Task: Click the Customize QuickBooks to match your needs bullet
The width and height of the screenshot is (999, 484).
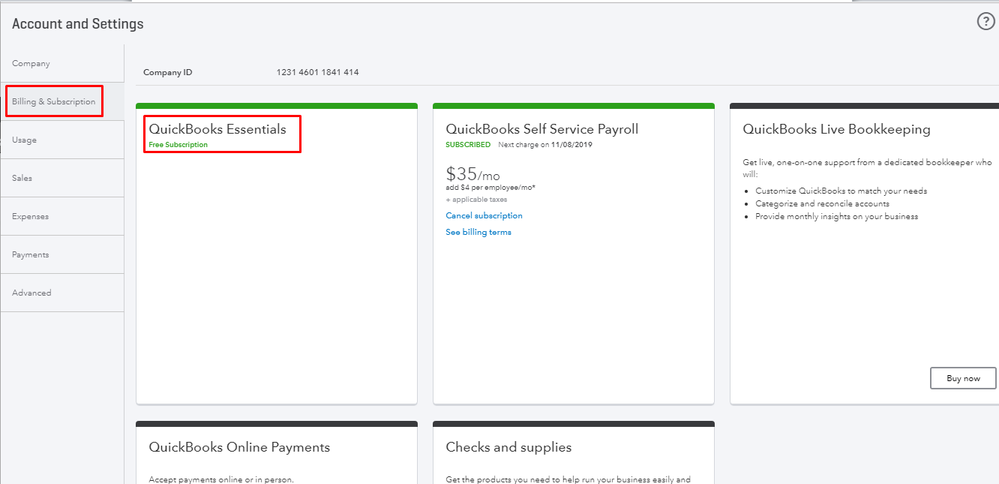Action: [840, 191]
